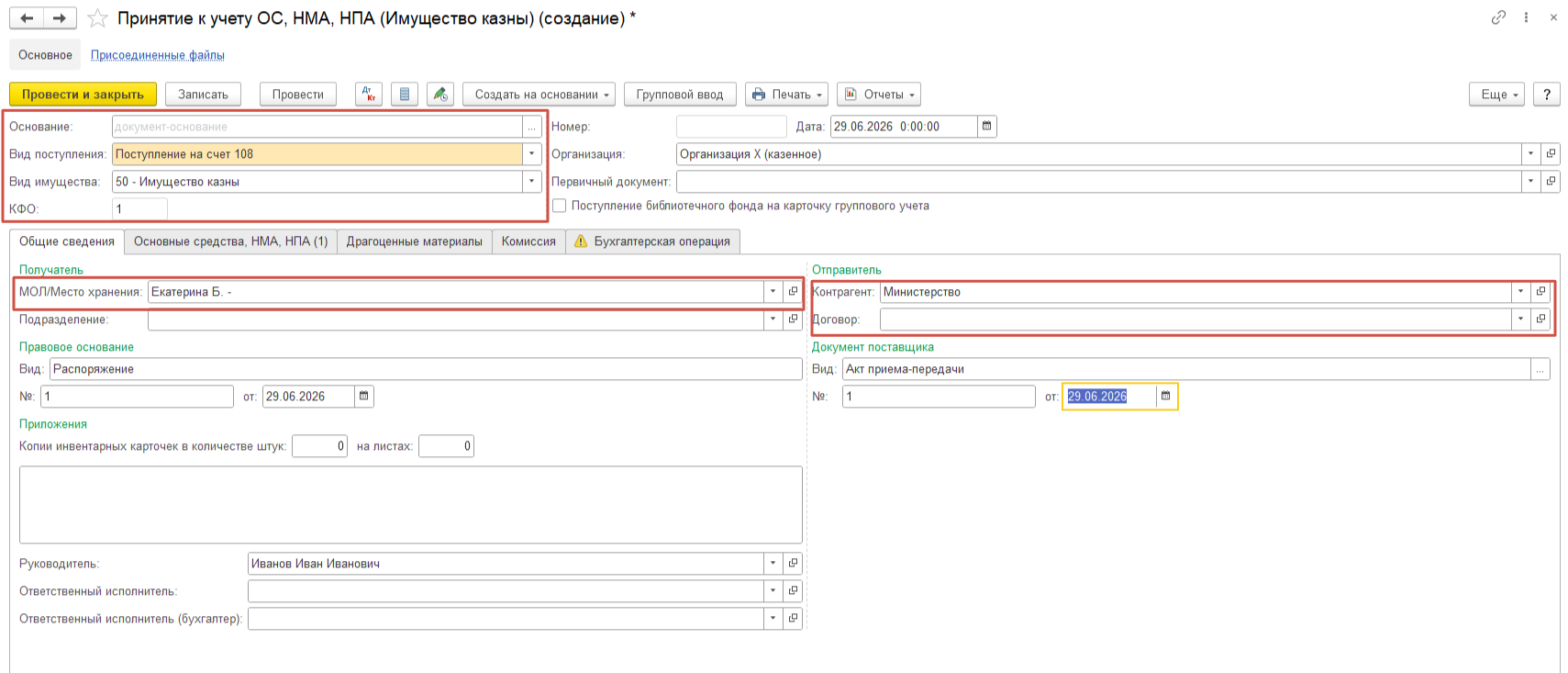Open the Групповой ввод function
The width and height of the screenshot is (1568, 673).
(680, 95)
